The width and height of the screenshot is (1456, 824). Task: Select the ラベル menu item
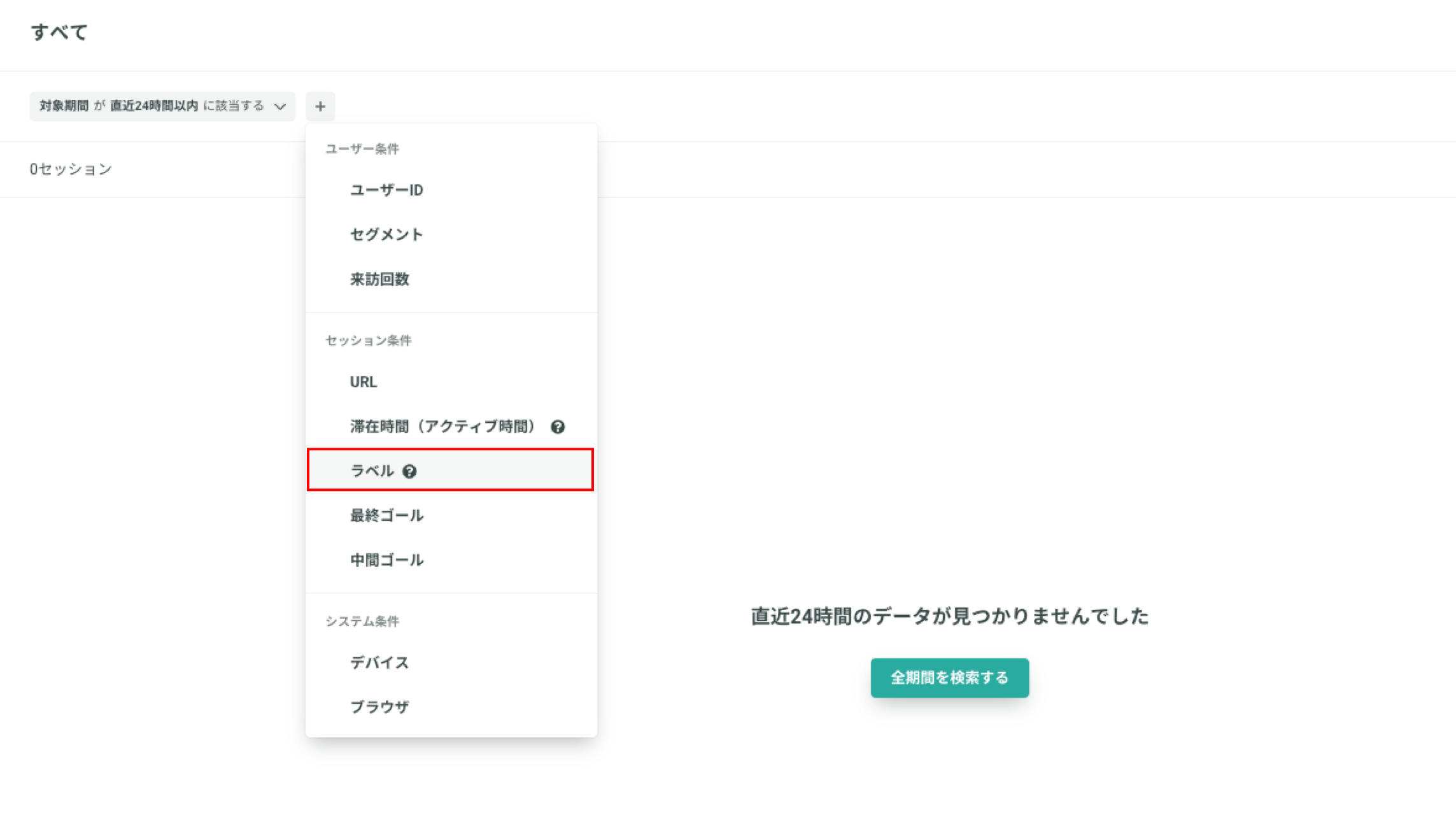point(451,471)
